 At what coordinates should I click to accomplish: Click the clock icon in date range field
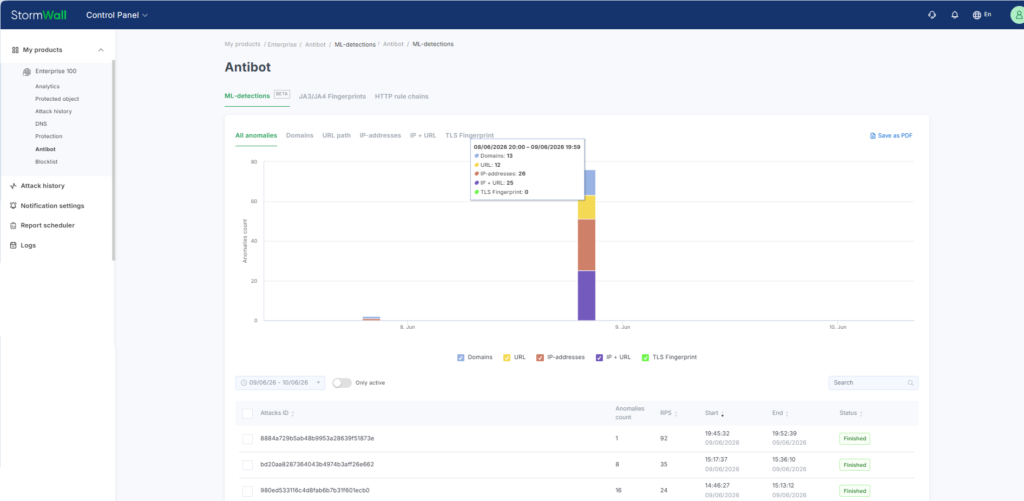point(244,383)
